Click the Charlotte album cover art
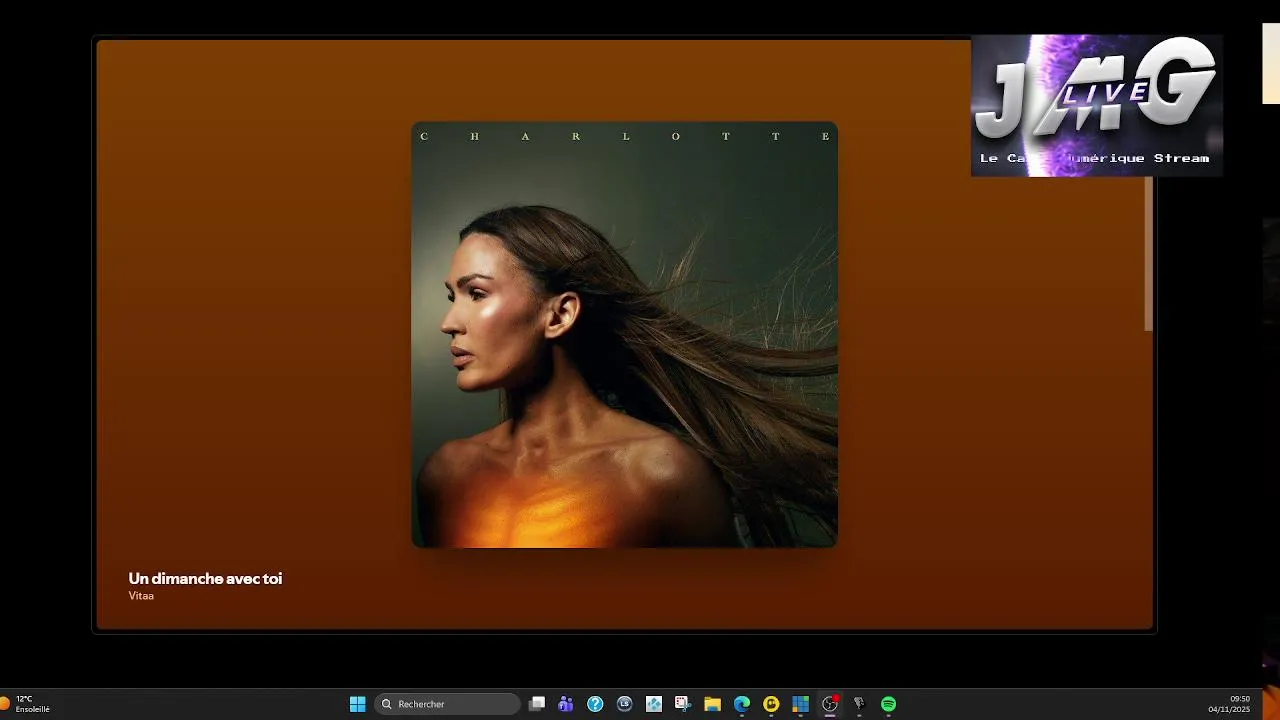The height and width of the screenshot is (720, 1280). (625, 335)
